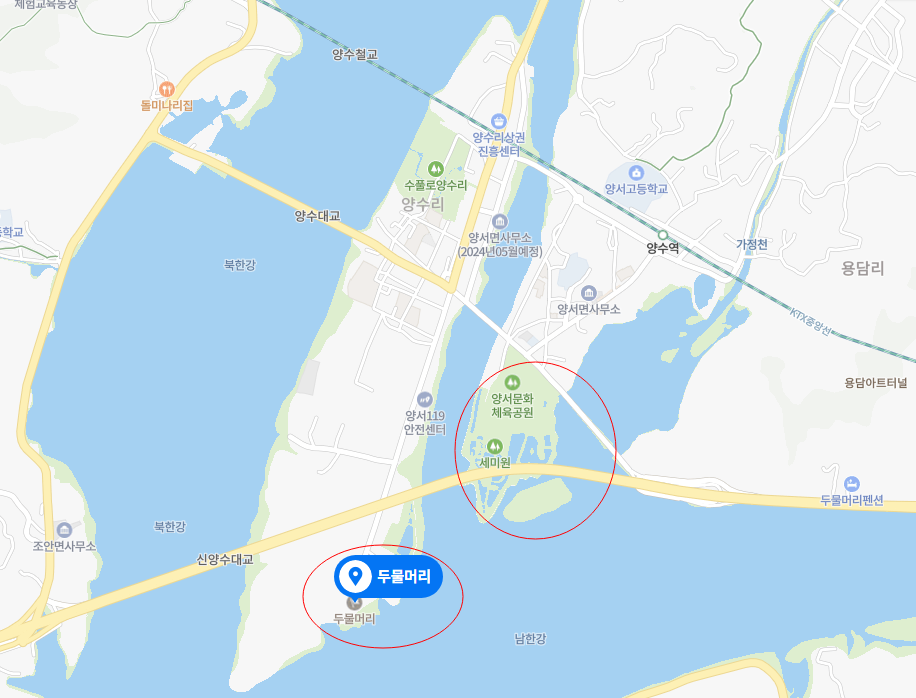Click the 가정천 stream label

pyautogui.click(x=752, y=244)
